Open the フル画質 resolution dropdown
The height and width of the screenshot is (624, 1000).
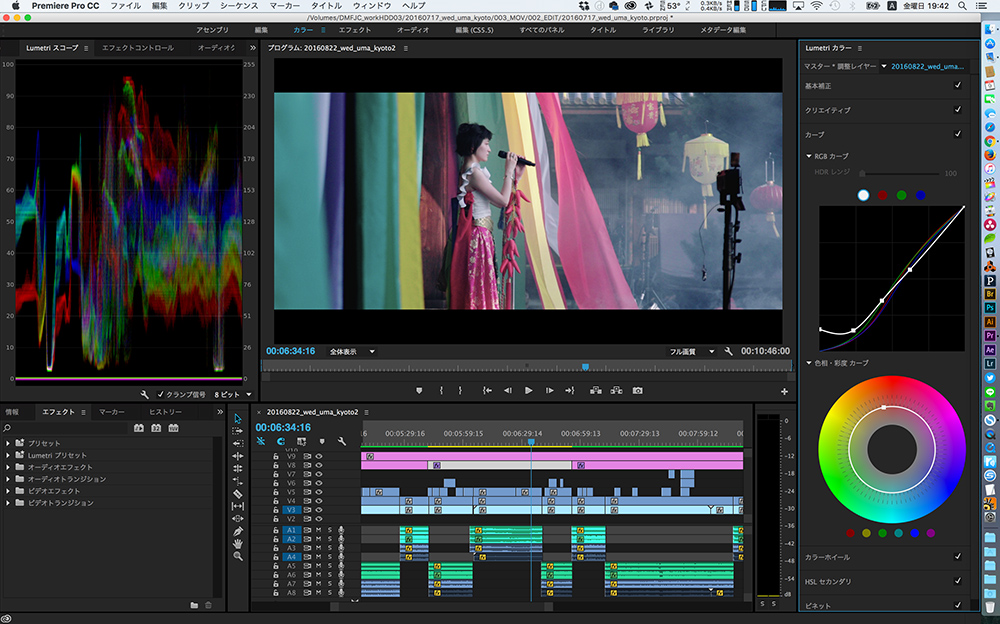692,352
